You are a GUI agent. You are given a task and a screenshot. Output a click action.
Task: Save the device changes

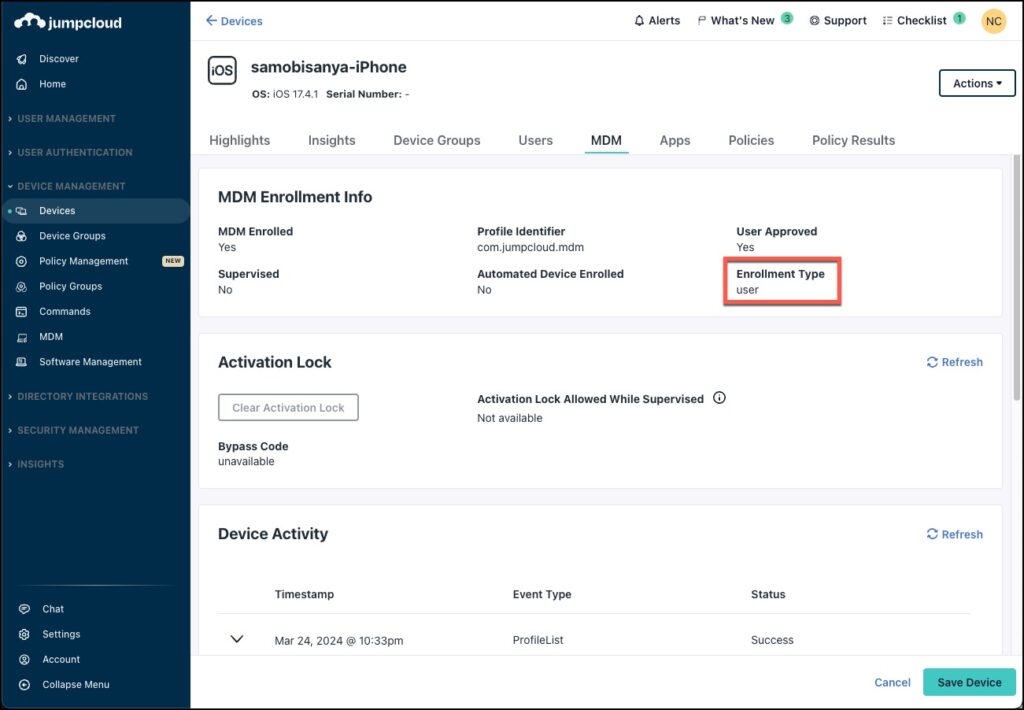(x=969, y=682)
